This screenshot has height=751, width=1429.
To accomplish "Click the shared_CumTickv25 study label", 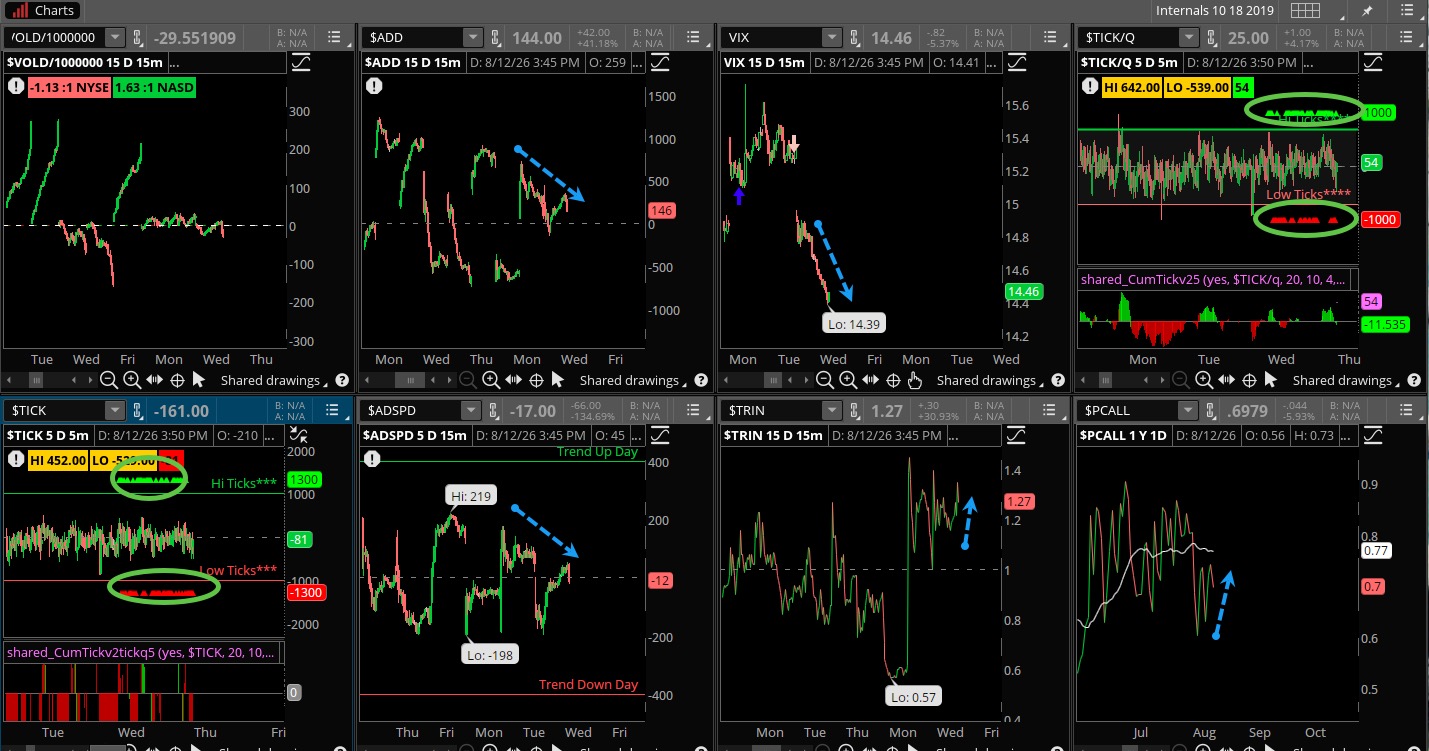I will coord(1214,280).
